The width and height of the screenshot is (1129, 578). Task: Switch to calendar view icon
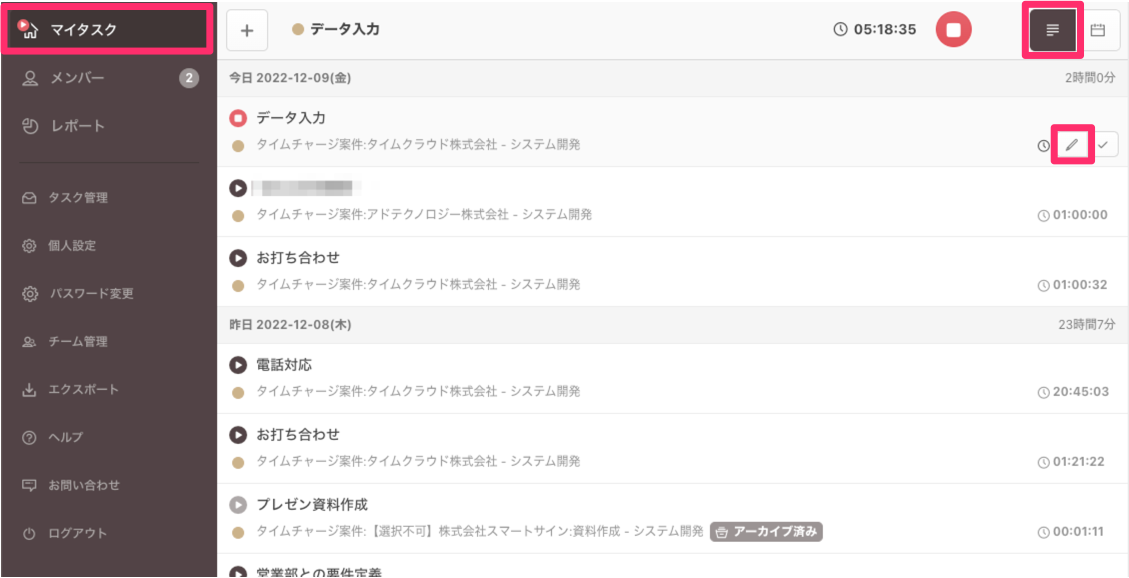(x=1097, y=30)
